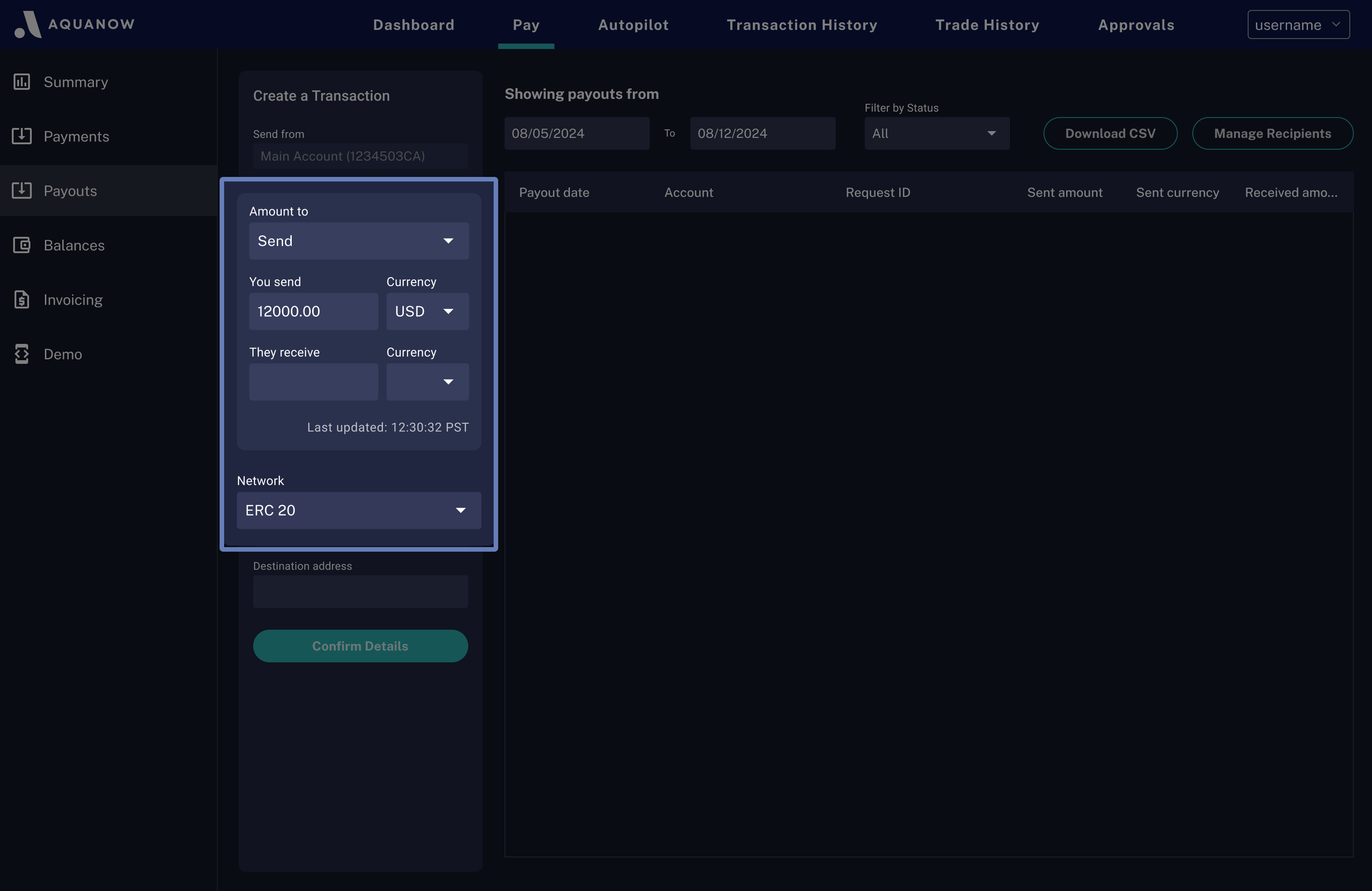Click the Aquanow logo icon
Image resolution: width=1372 pixels, height=891 pixels.
pos(28,25)
